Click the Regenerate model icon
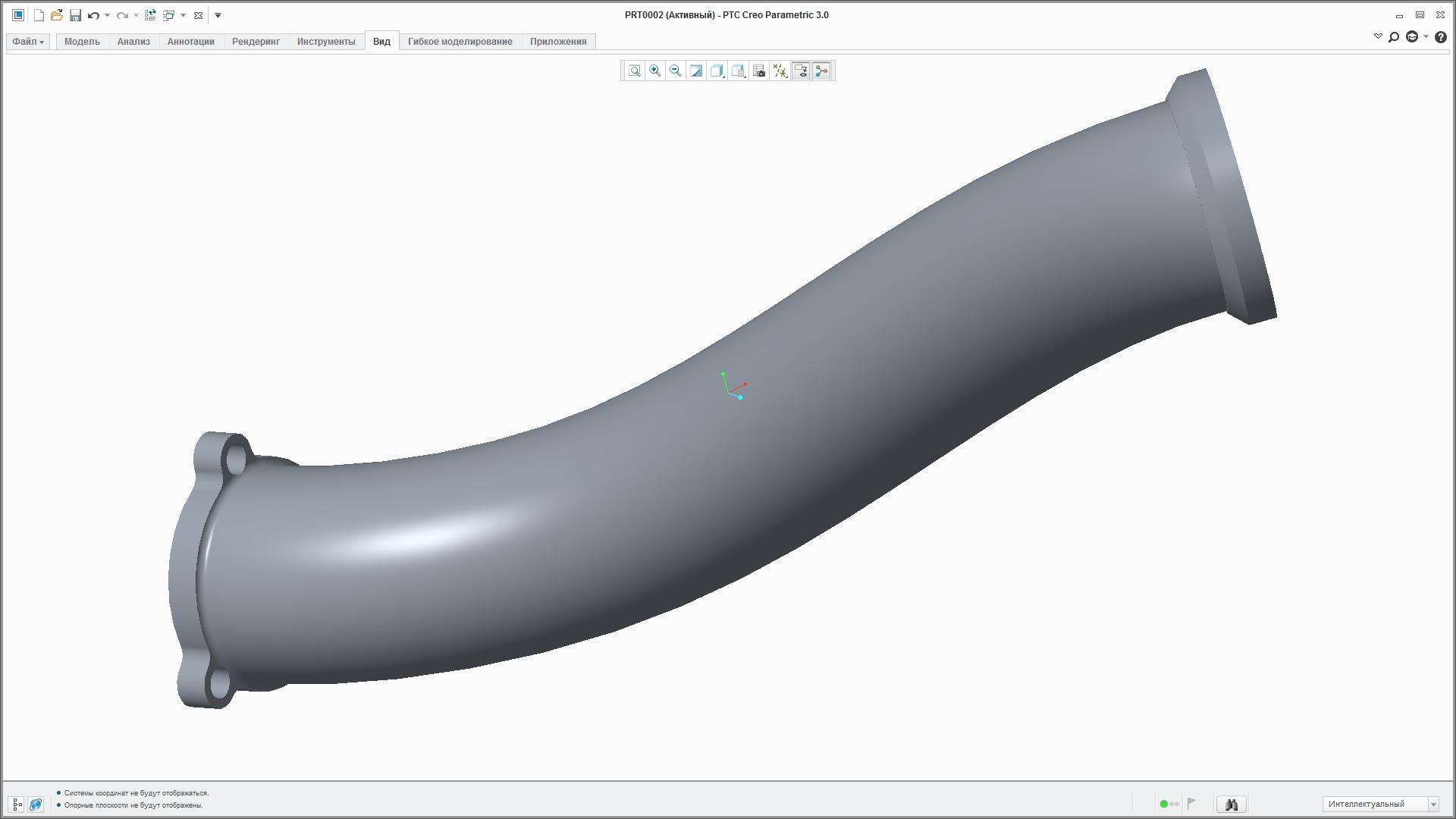Viewport: 1456px width, 819px height. coord(150,15)
